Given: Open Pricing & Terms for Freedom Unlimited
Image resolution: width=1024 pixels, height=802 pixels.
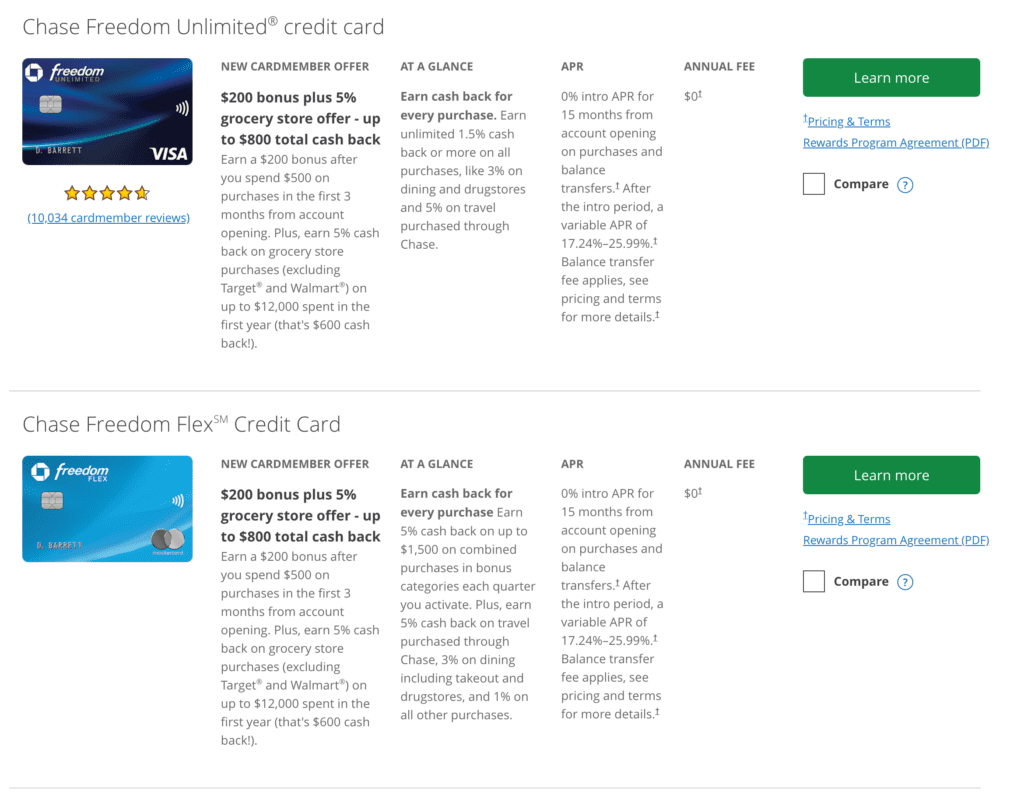Looking at the screenshot, I should (848, 122).
